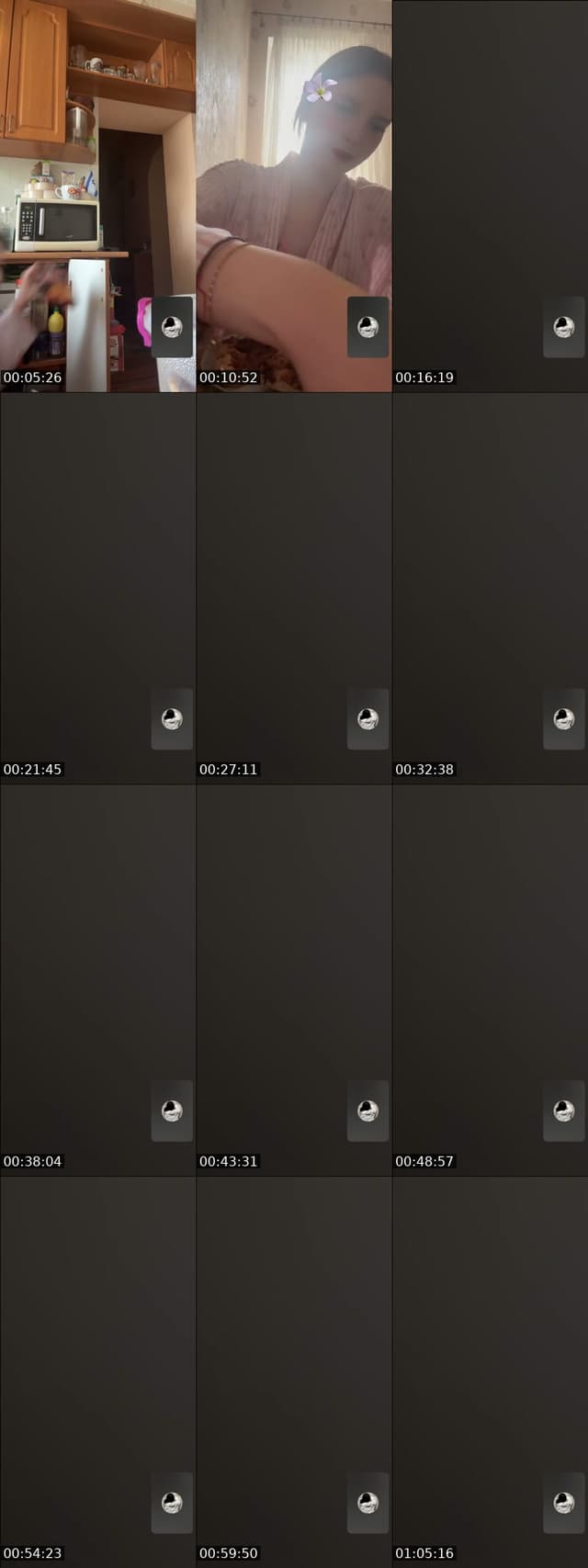Select the dark frame at 00:48:57
The image size is (588, 1568).
point(490,980)
